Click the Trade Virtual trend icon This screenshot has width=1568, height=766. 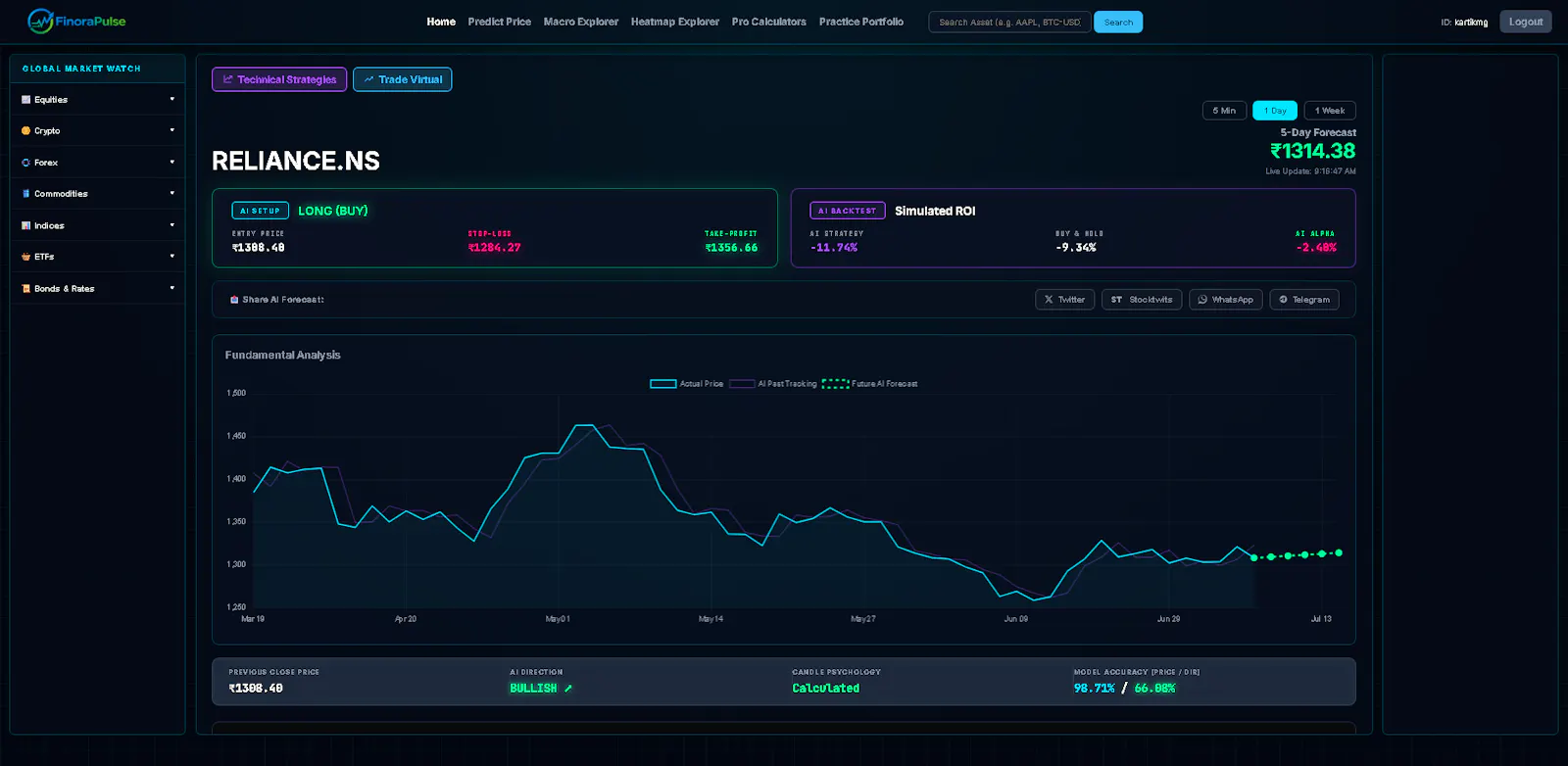(368, 79)
